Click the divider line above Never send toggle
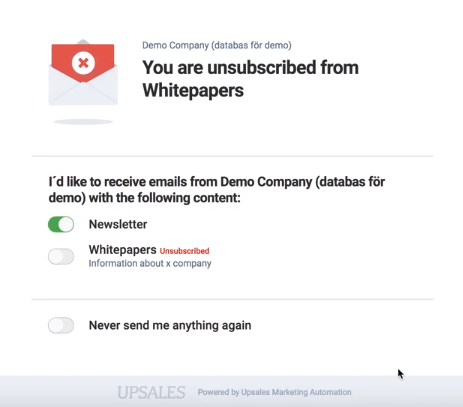Image resolution: width=463 pixels, height=407 pixels. pos(232,299)
